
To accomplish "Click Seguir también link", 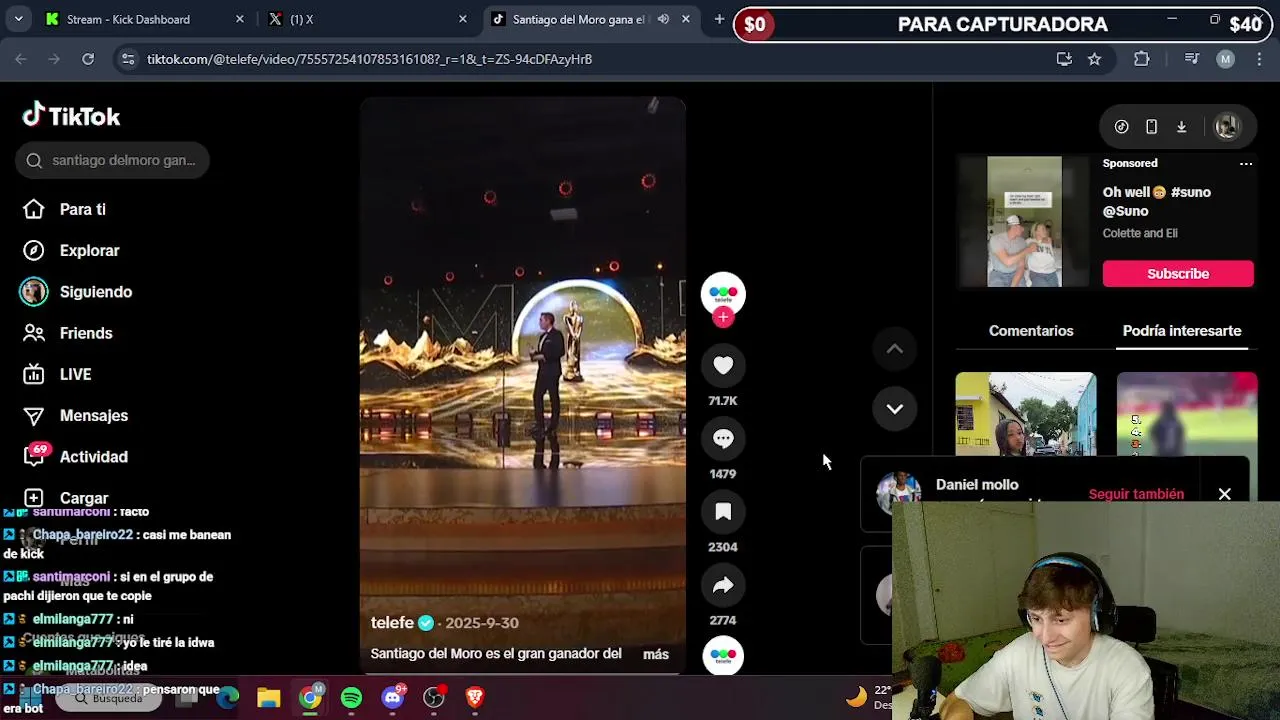I will pos(1136,494).
